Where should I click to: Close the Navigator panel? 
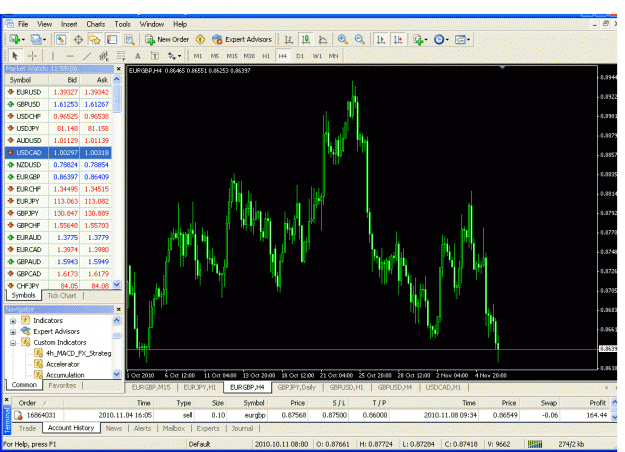(x=118, y=309)
